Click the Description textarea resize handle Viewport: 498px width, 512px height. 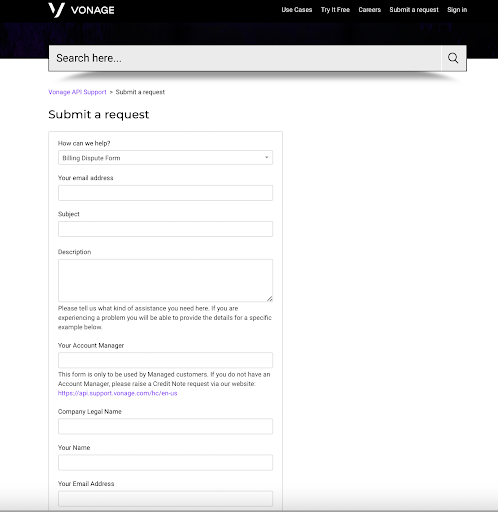point(270,299)
